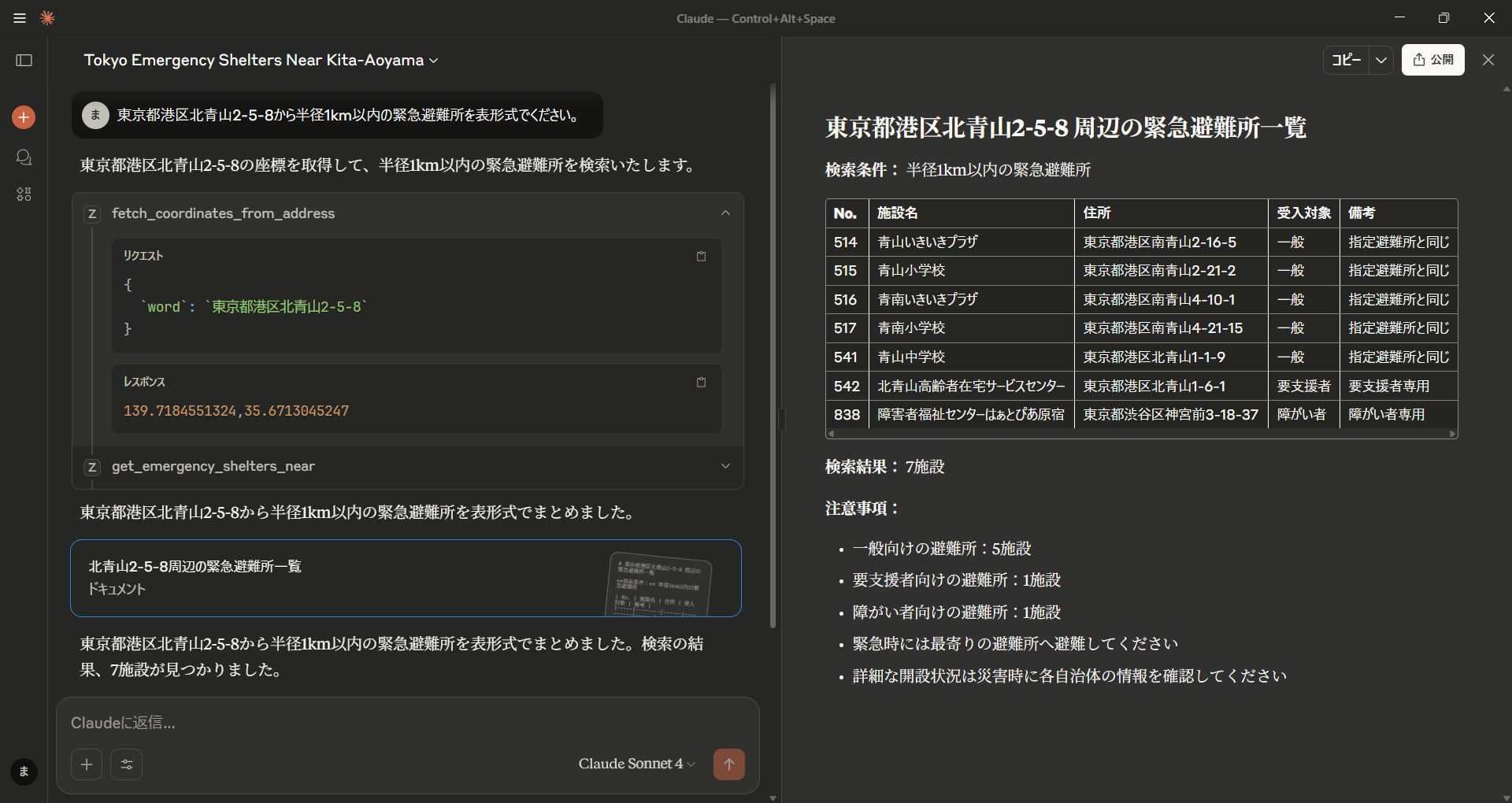Select the 北青山高齢者在宅サービスセンター cell
The height and width of the screenshot is (803, 1512).
(971, 387)
